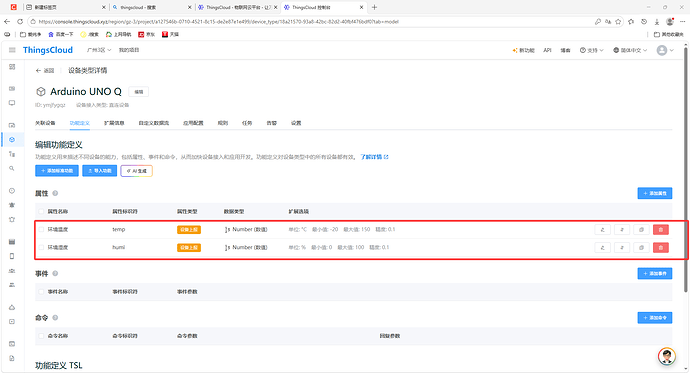
Task: Toggle select-all checkbox beside 命令名称 header
Action: (x=41, y=336)
